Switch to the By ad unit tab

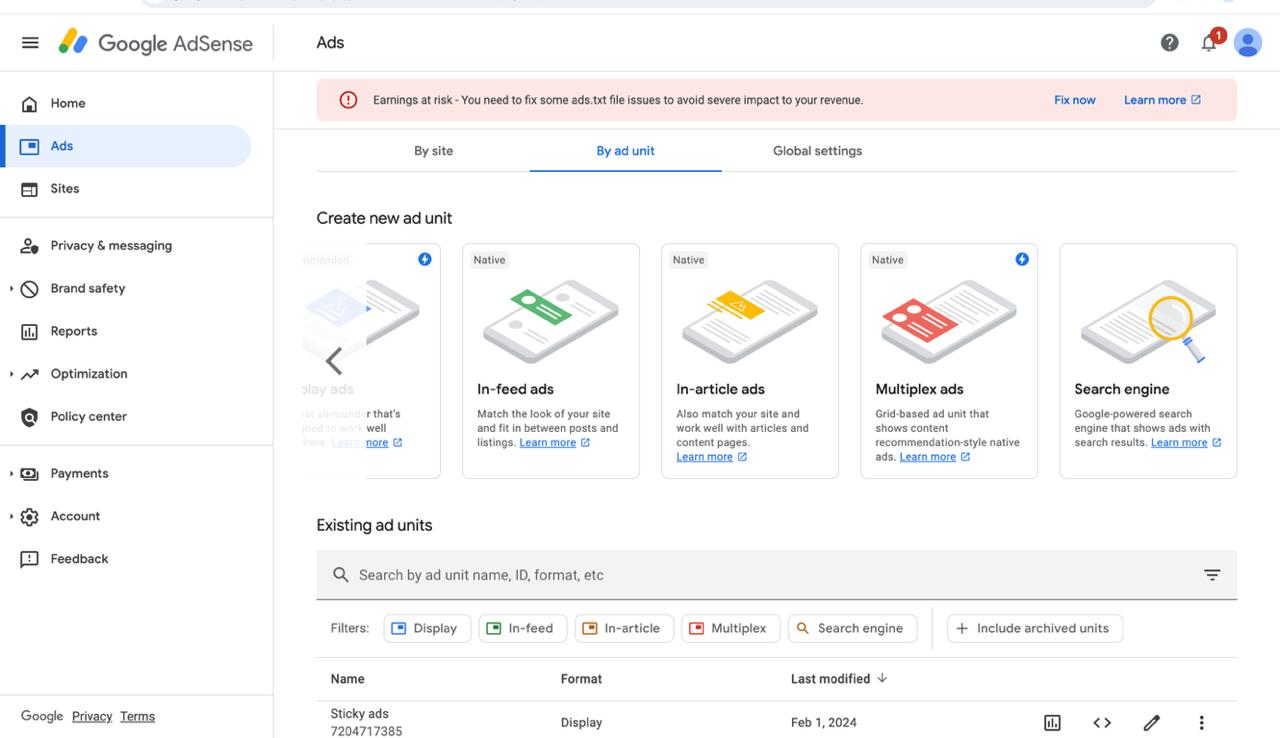click(x=625, y=151)
